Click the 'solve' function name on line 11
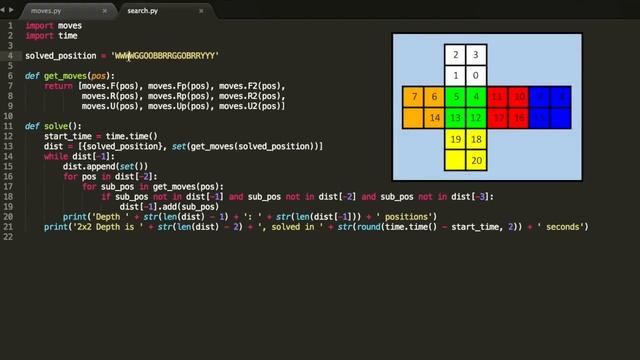This screenshot has height=360, width=640. 56,126
